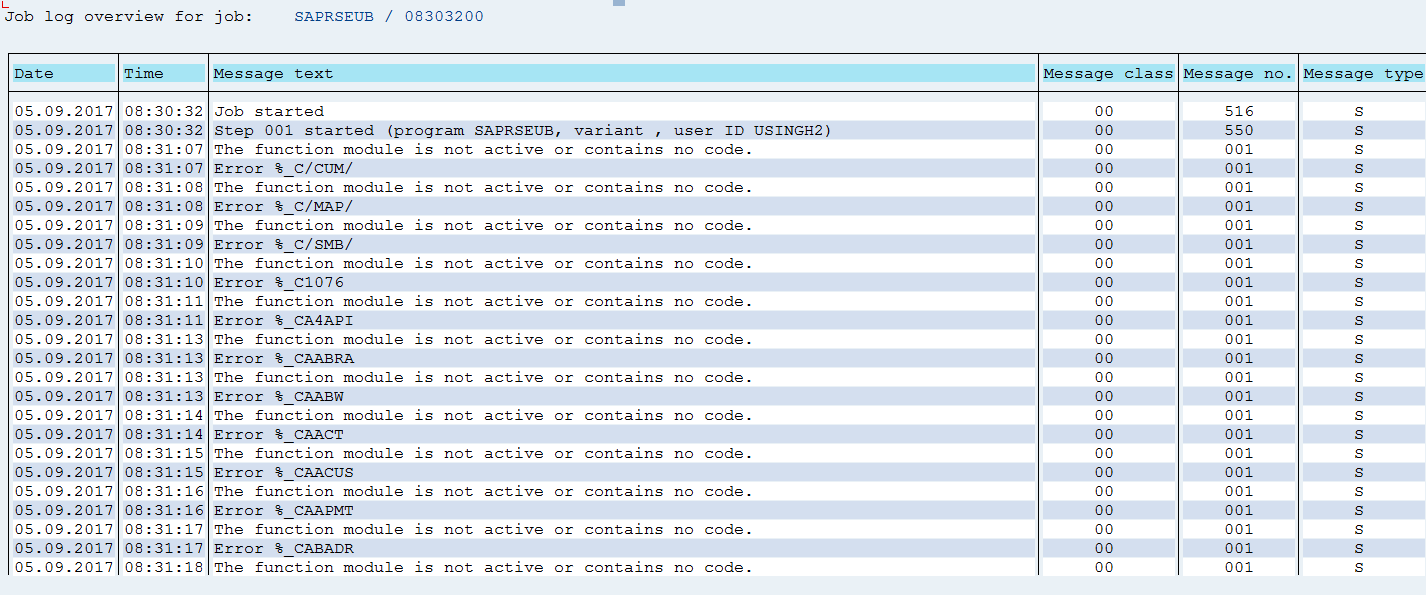Viewport: 1426px width, 595px height.
Task: Select the 'Step 001 started' message text
Action: 523,130
